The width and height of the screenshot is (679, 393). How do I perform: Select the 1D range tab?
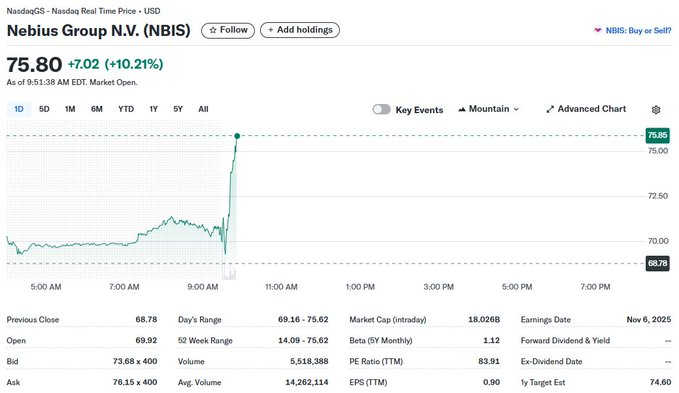(19, 109)
